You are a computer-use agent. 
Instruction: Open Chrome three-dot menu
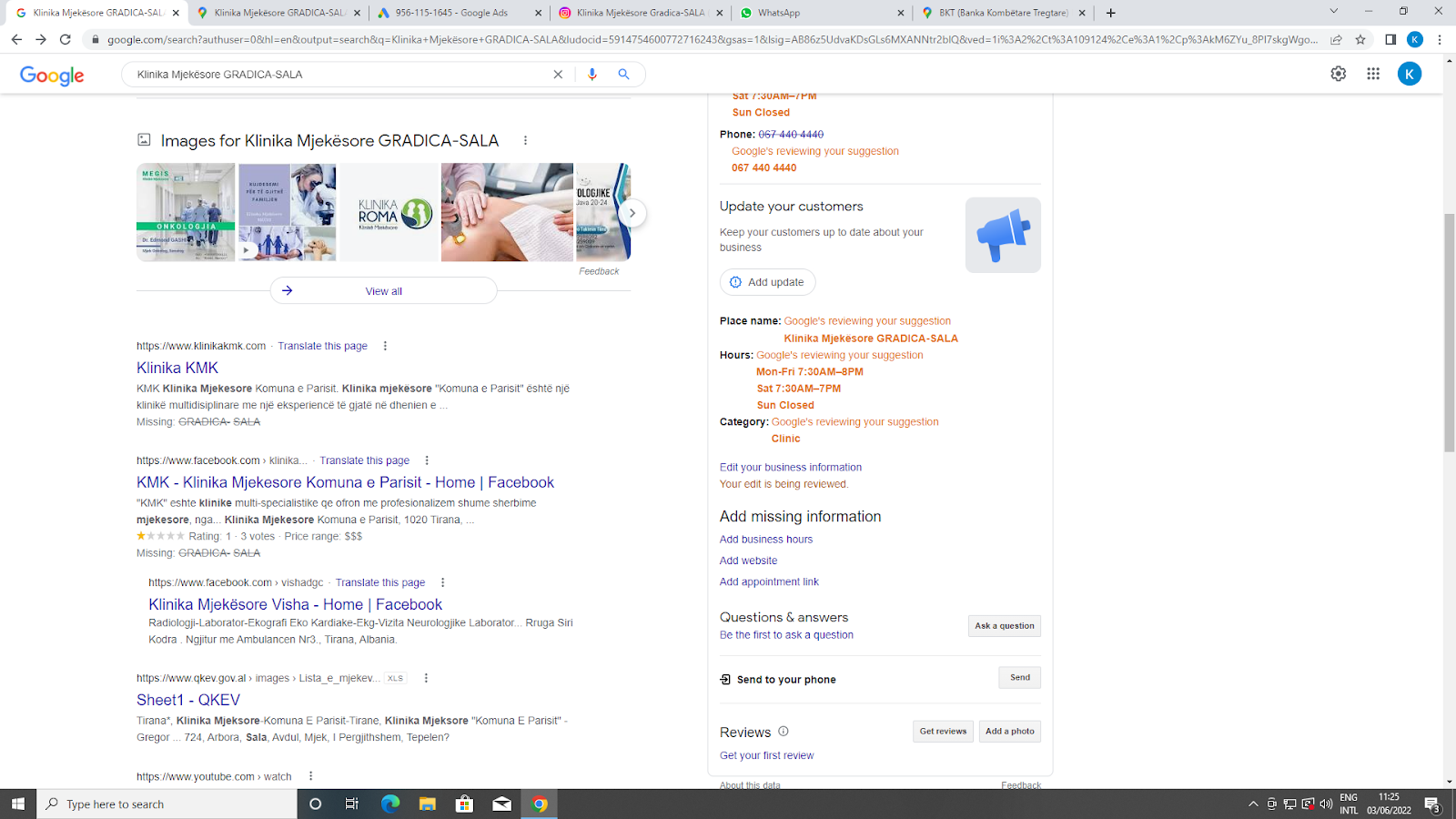1440,39
